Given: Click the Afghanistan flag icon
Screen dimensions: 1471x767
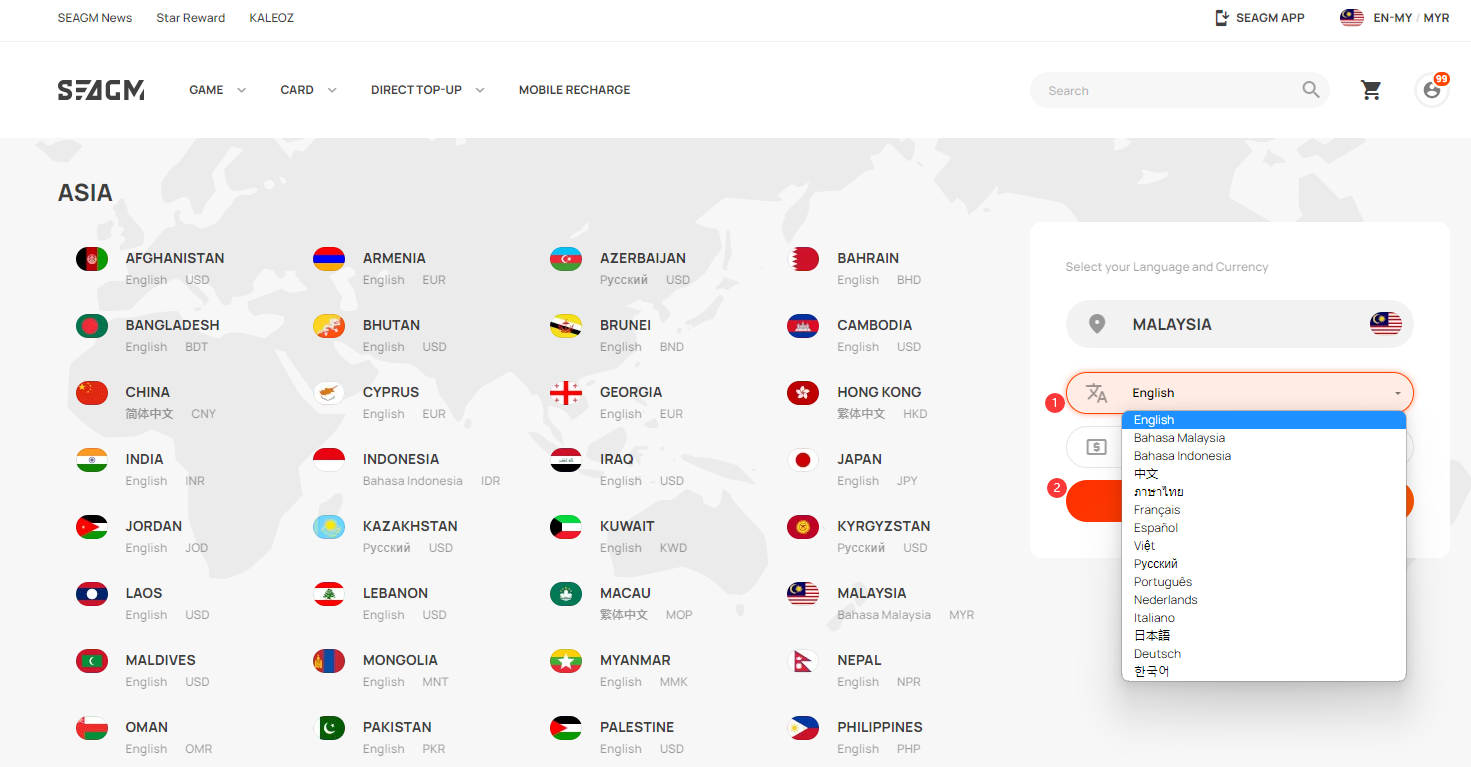Looking at the screenshot, I should point(92,259).
